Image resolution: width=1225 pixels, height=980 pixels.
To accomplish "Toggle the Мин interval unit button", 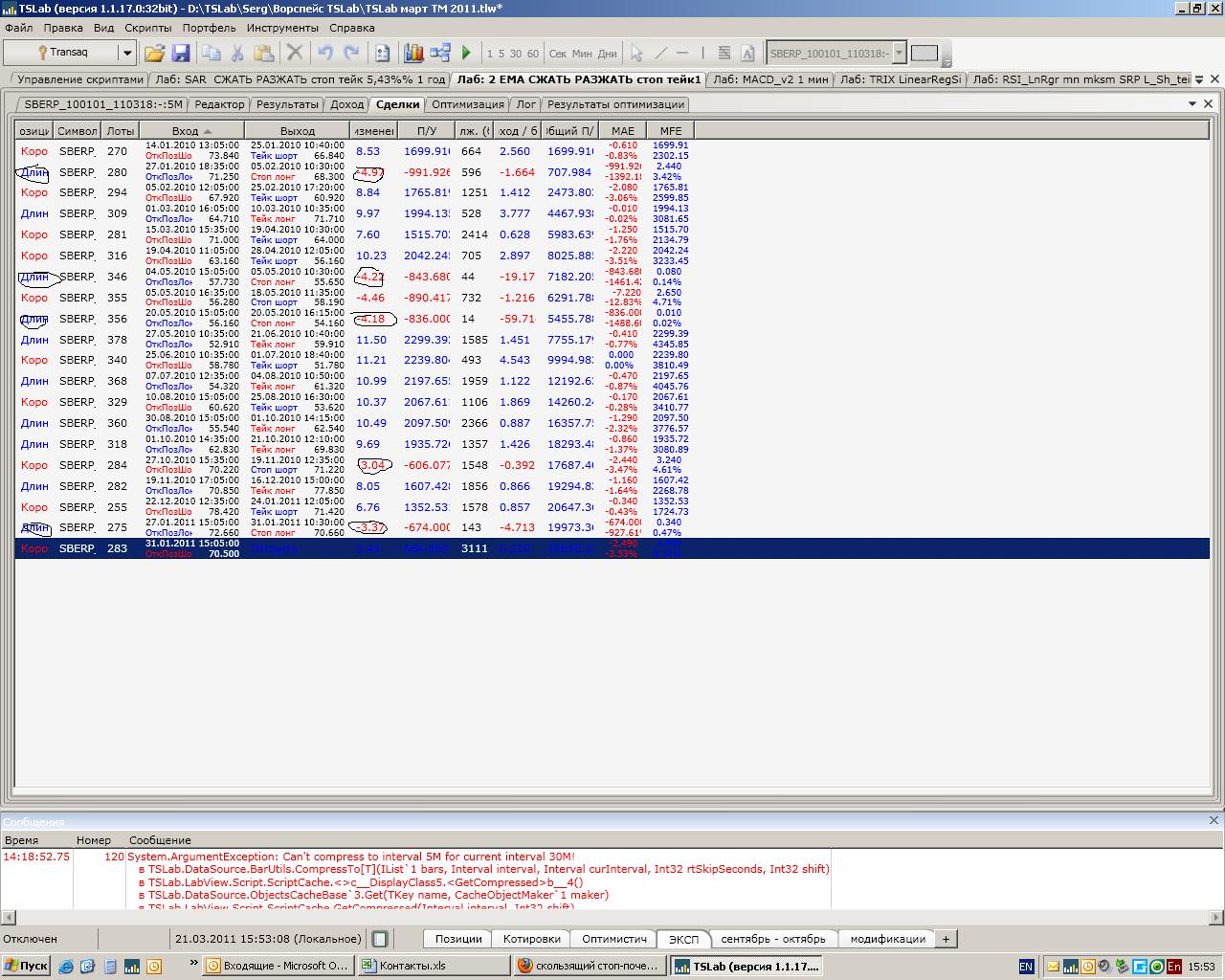I will tap(582, 54).
